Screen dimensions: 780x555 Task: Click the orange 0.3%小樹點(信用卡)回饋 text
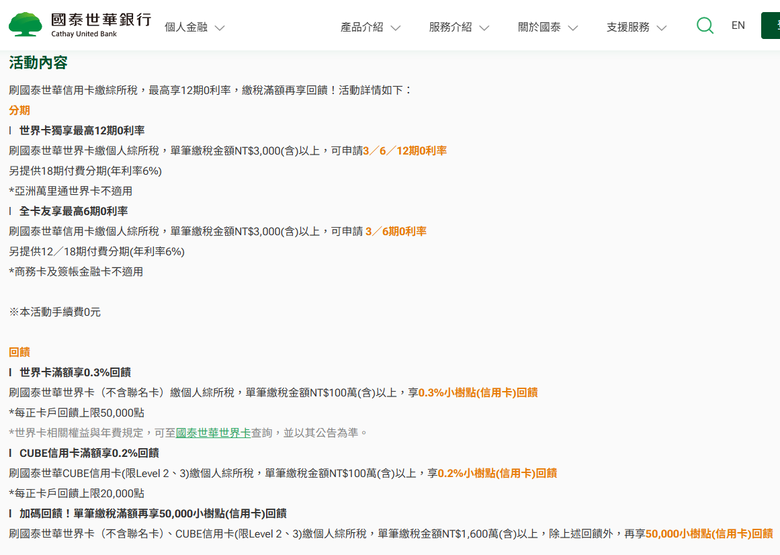pos(478,392)
